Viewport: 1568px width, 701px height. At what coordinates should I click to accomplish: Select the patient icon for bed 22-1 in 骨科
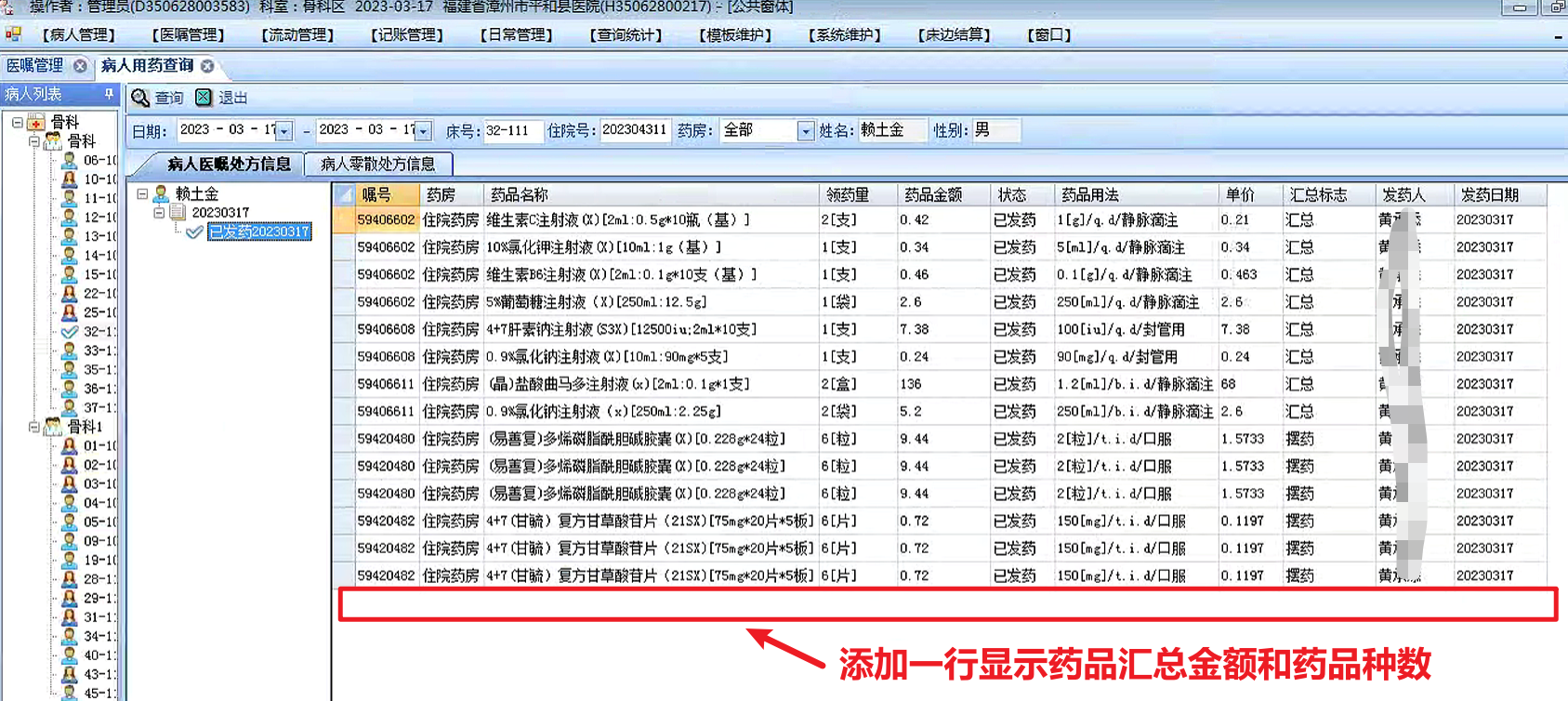tap(70, 293)
